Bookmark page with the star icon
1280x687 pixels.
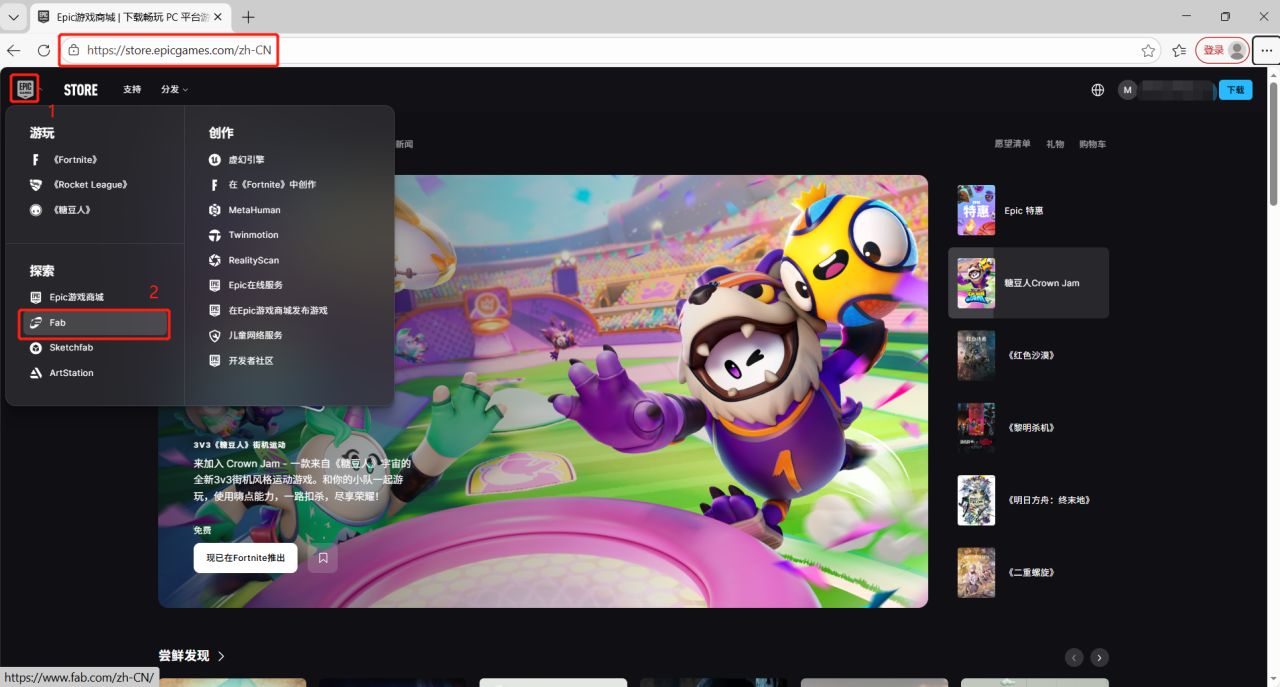coord(1149,50)
